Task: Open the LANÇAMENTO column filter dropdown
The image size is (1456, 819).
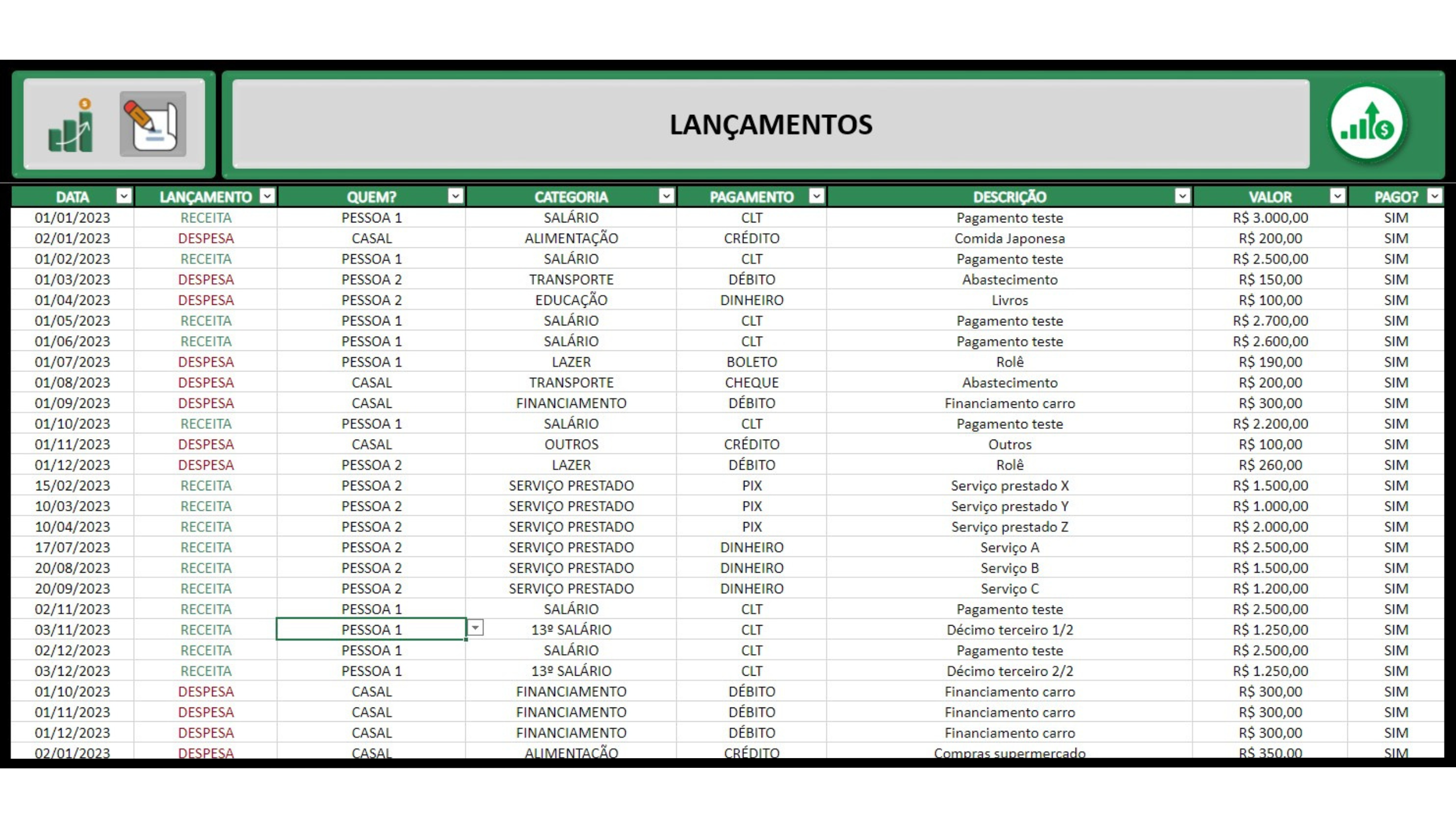Action: [x=267, y=196]
